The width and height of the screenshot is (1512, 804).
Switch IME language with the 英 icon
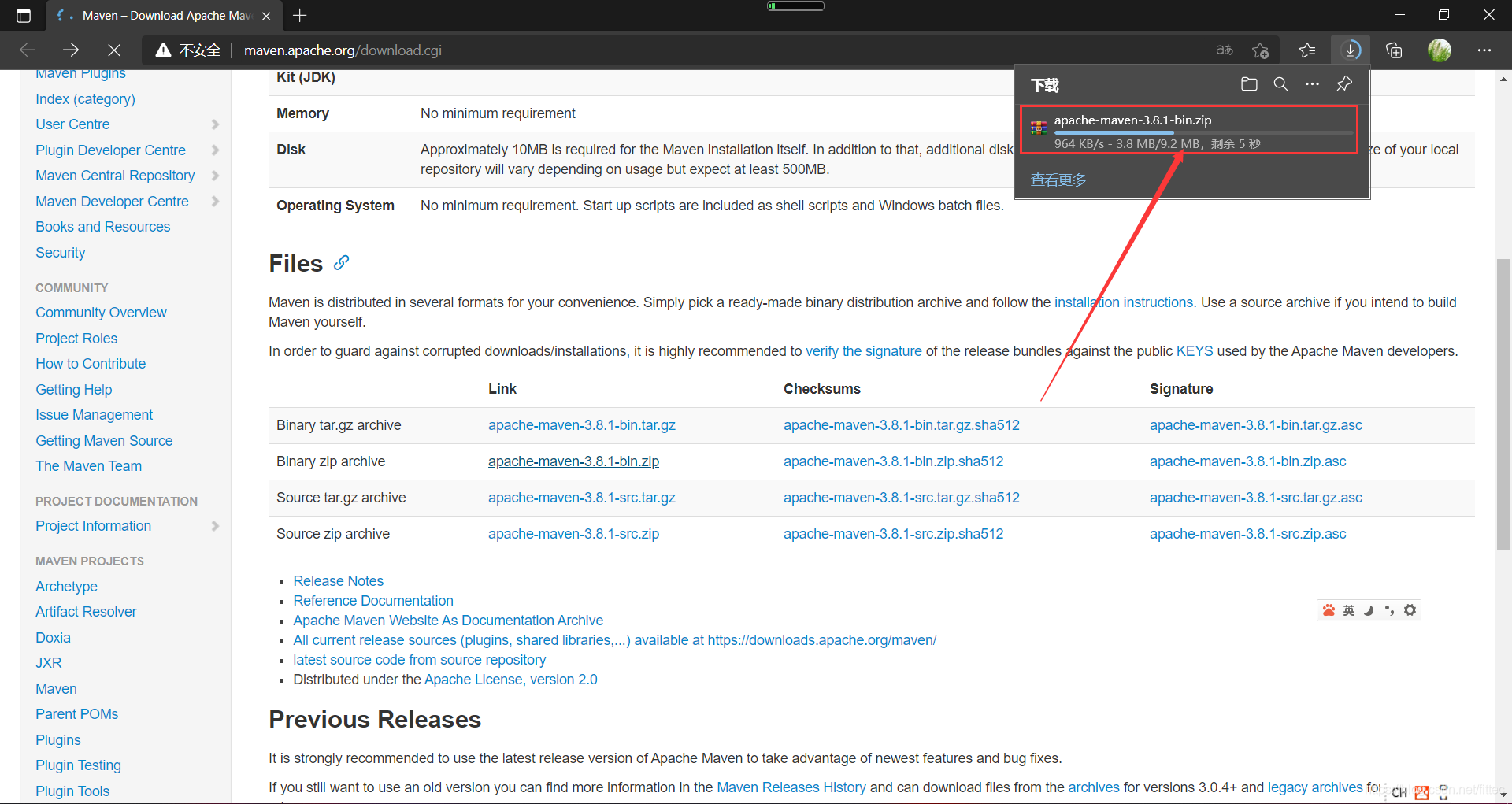point(1349,610)
